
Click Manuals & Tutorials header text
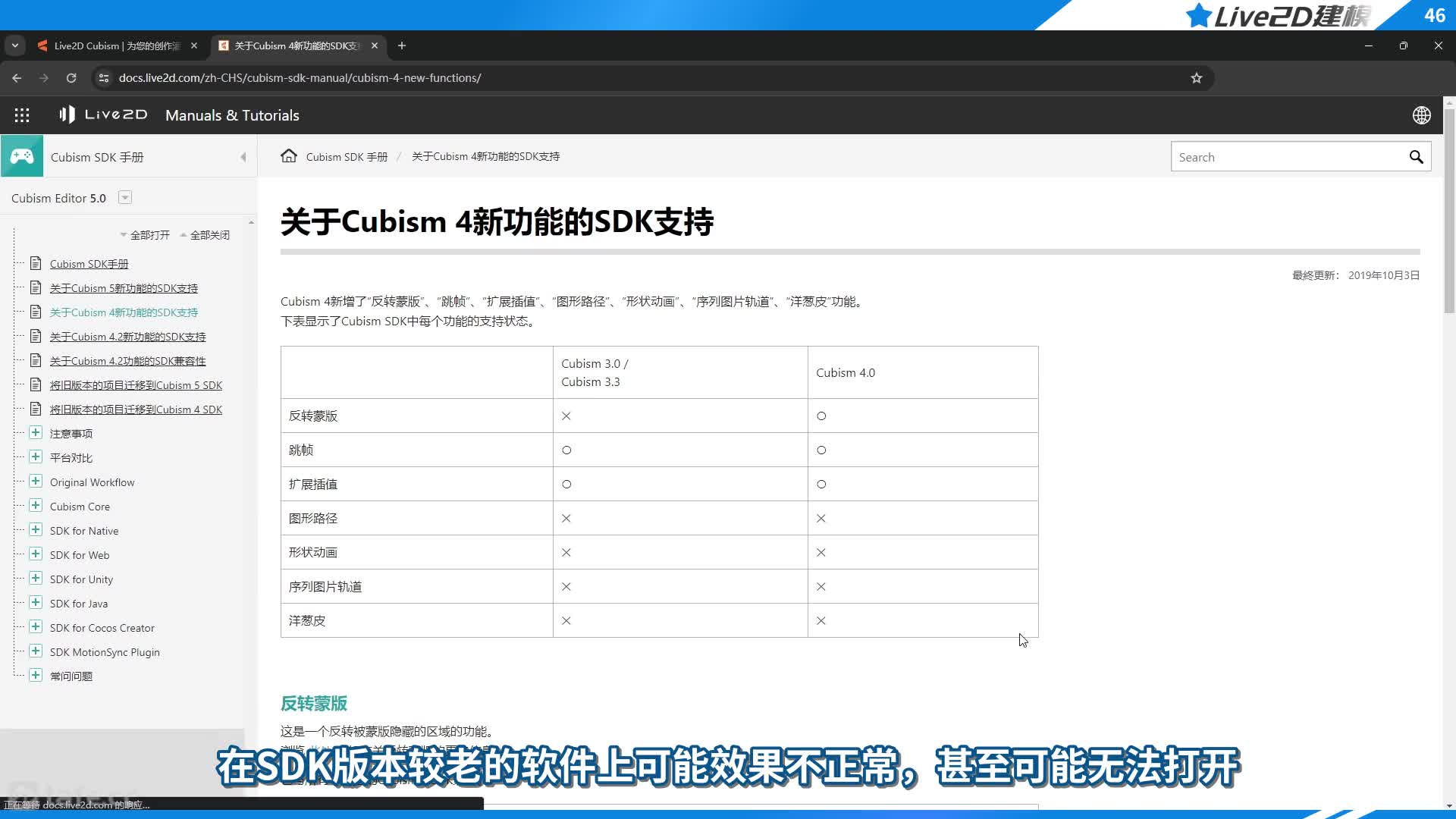click(232, 115)
